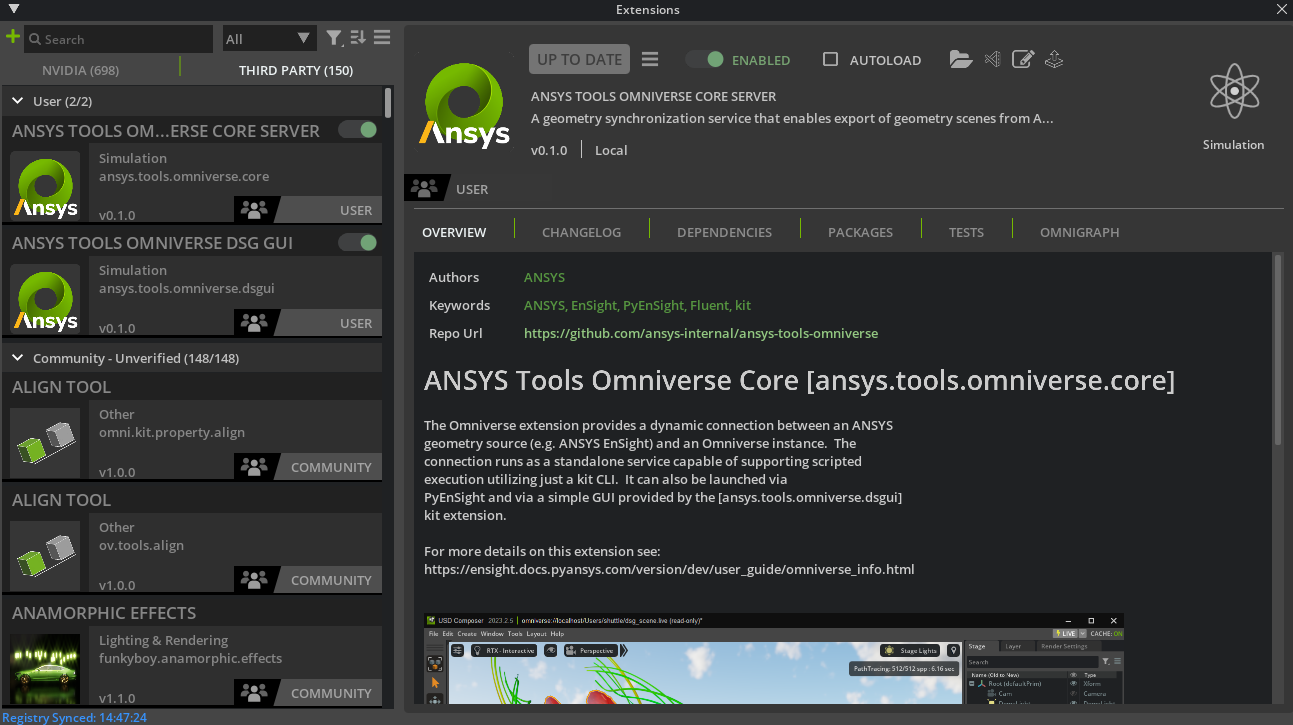Toggle Ansys Tools Omniverse DSG GUI switch

coord(358,242)
